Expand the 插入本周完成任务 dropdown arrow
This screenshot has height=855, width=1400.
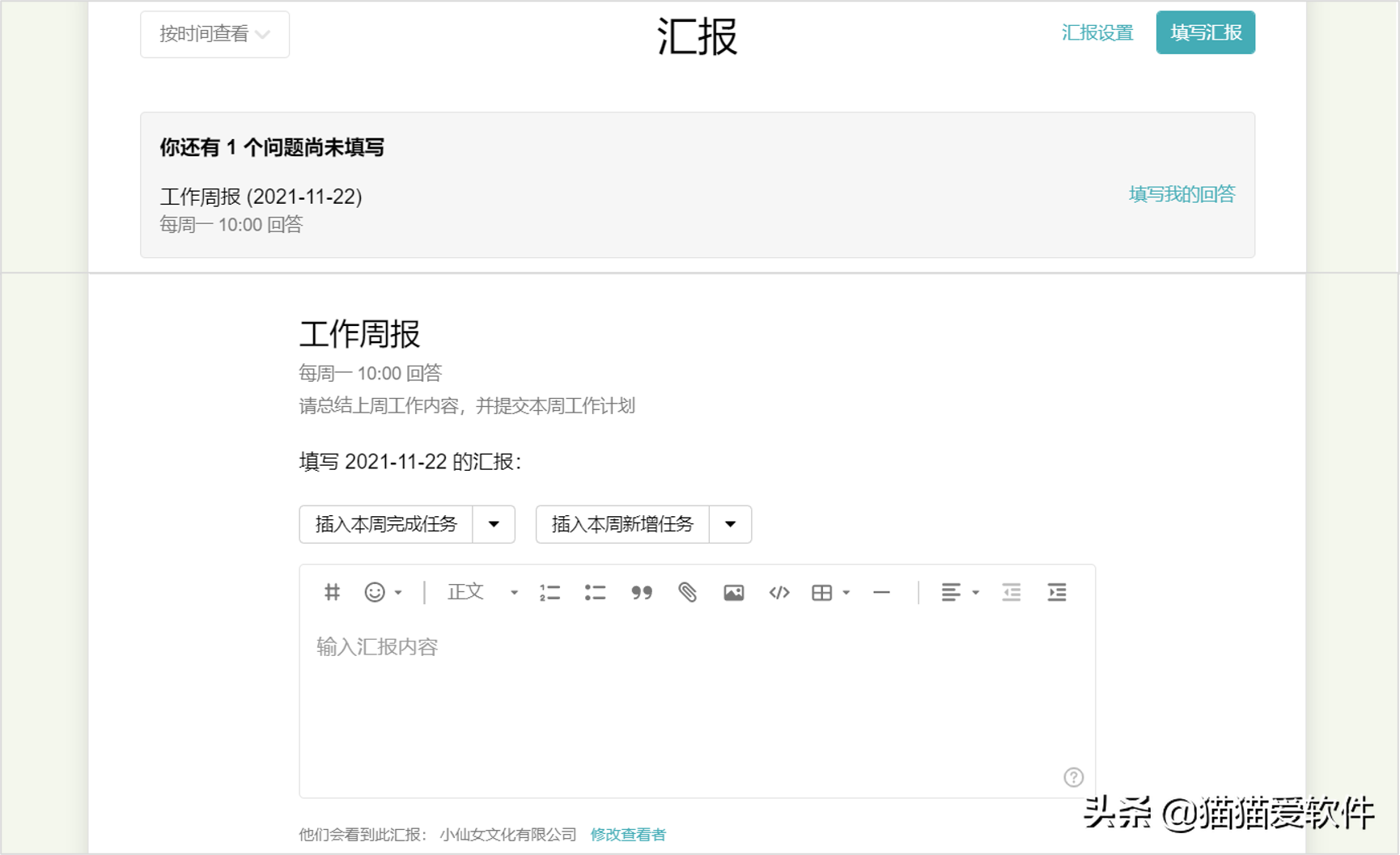494,524
